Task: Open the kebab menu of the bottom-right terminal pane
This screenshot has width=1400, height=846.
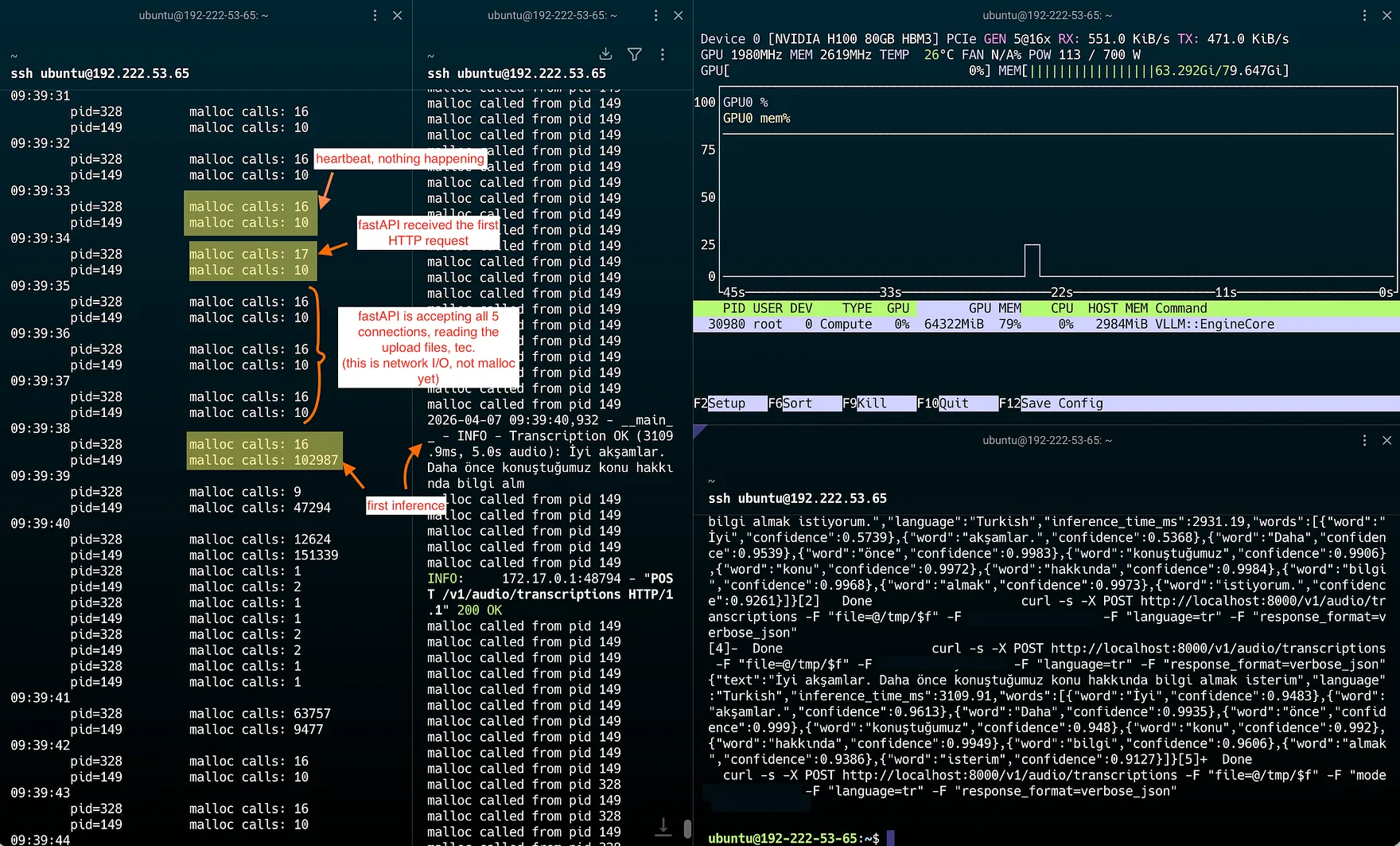Action: (1364, 440)
